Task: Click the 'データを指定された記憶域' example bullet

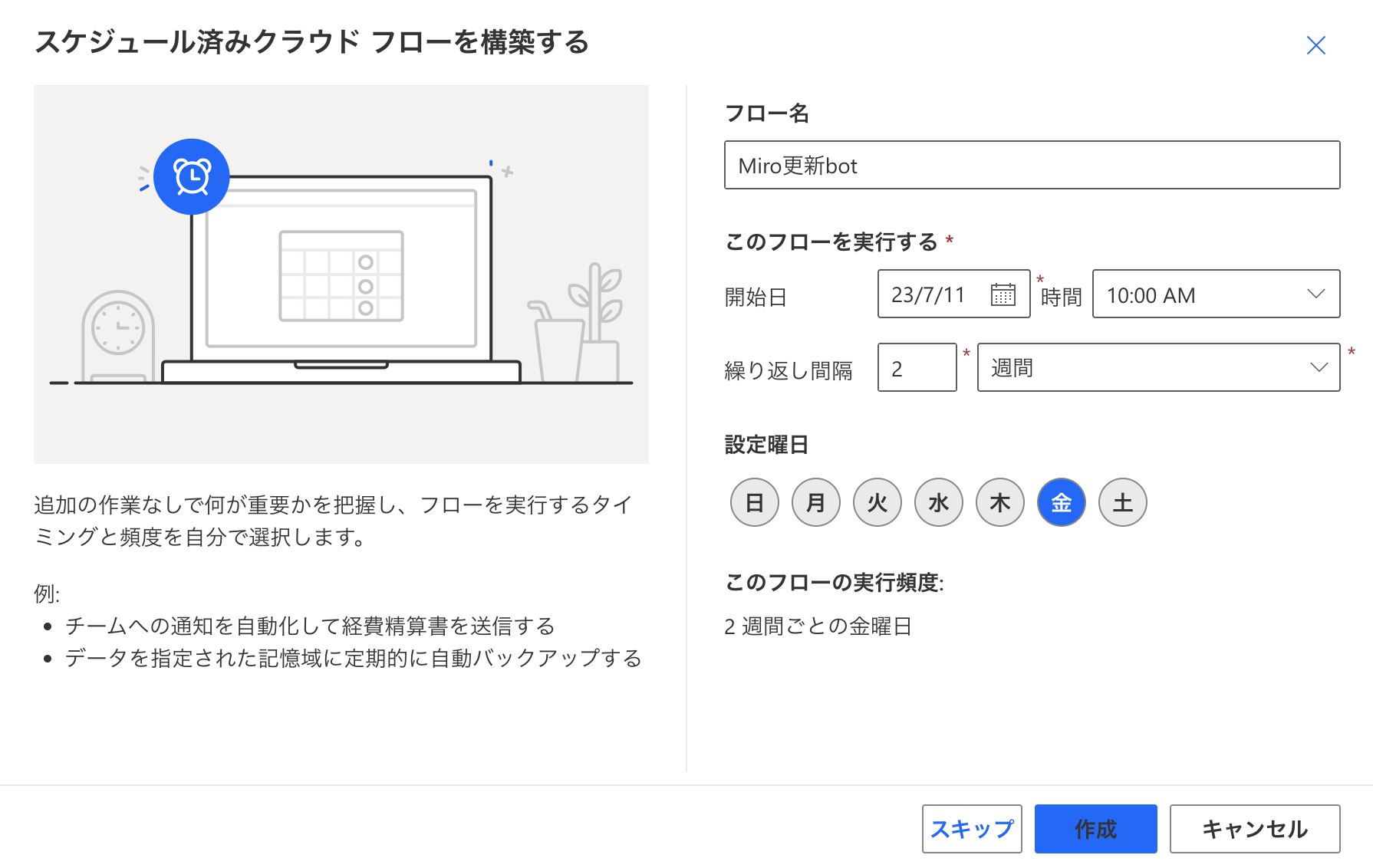Action: coord(354,659)
